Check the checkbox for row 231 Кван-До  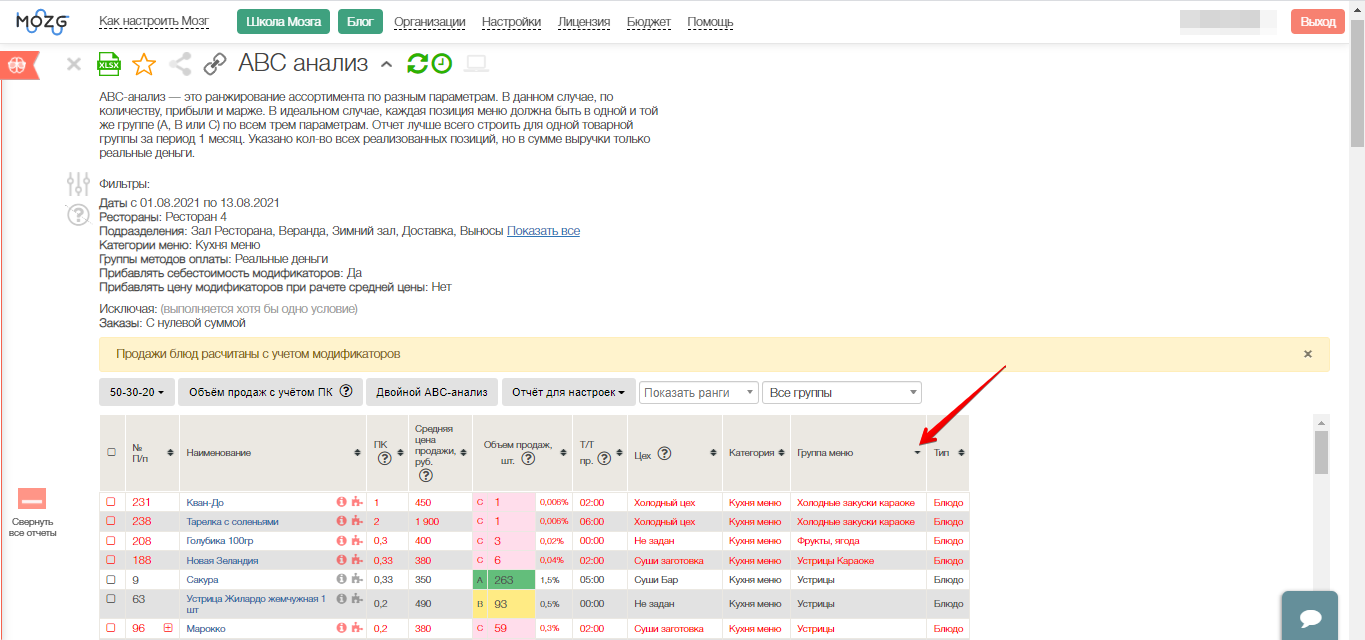coord(111,502)
